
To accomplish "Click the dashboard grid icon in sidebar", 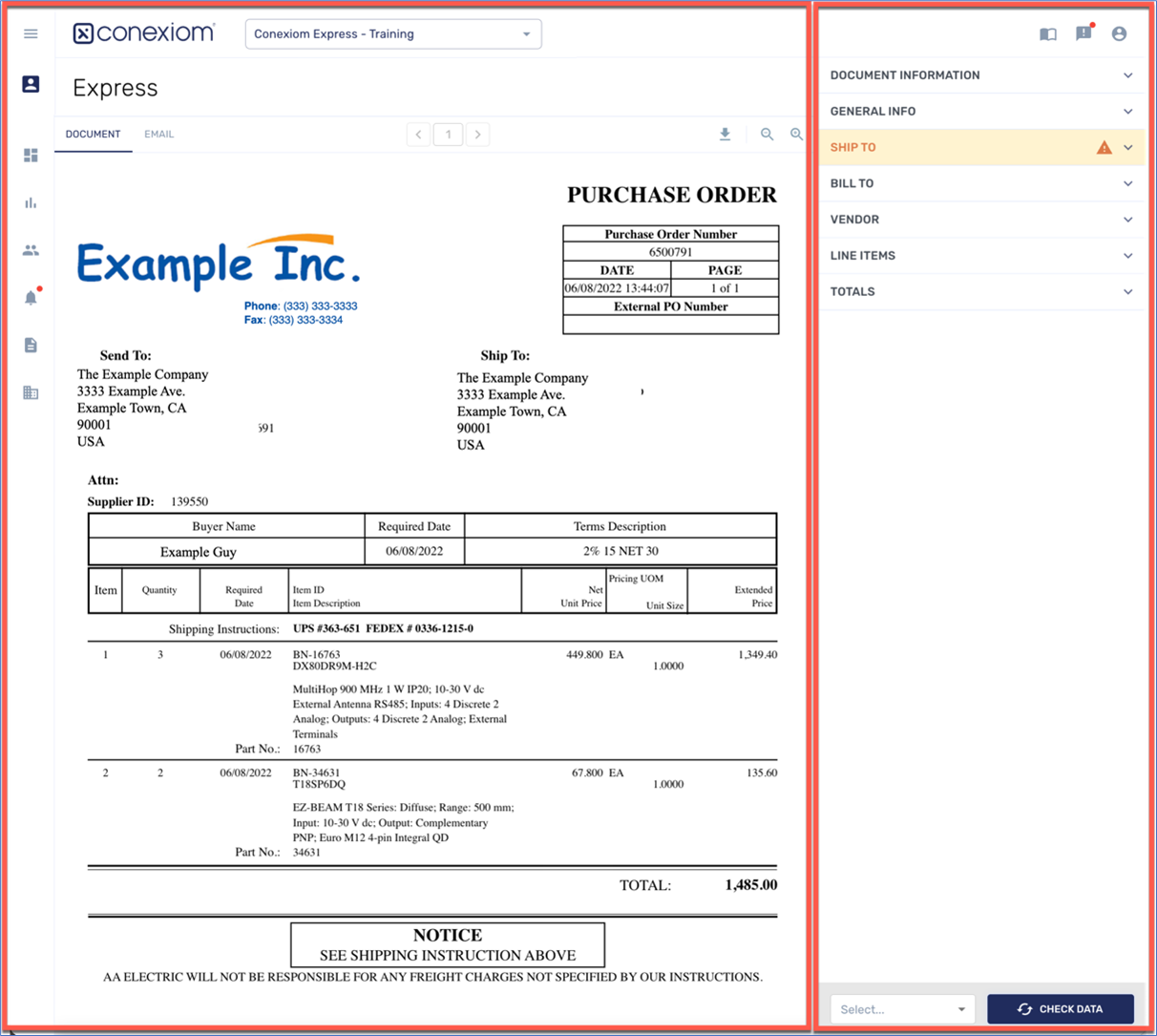I will pyautogui.click(x=31, y=155).
